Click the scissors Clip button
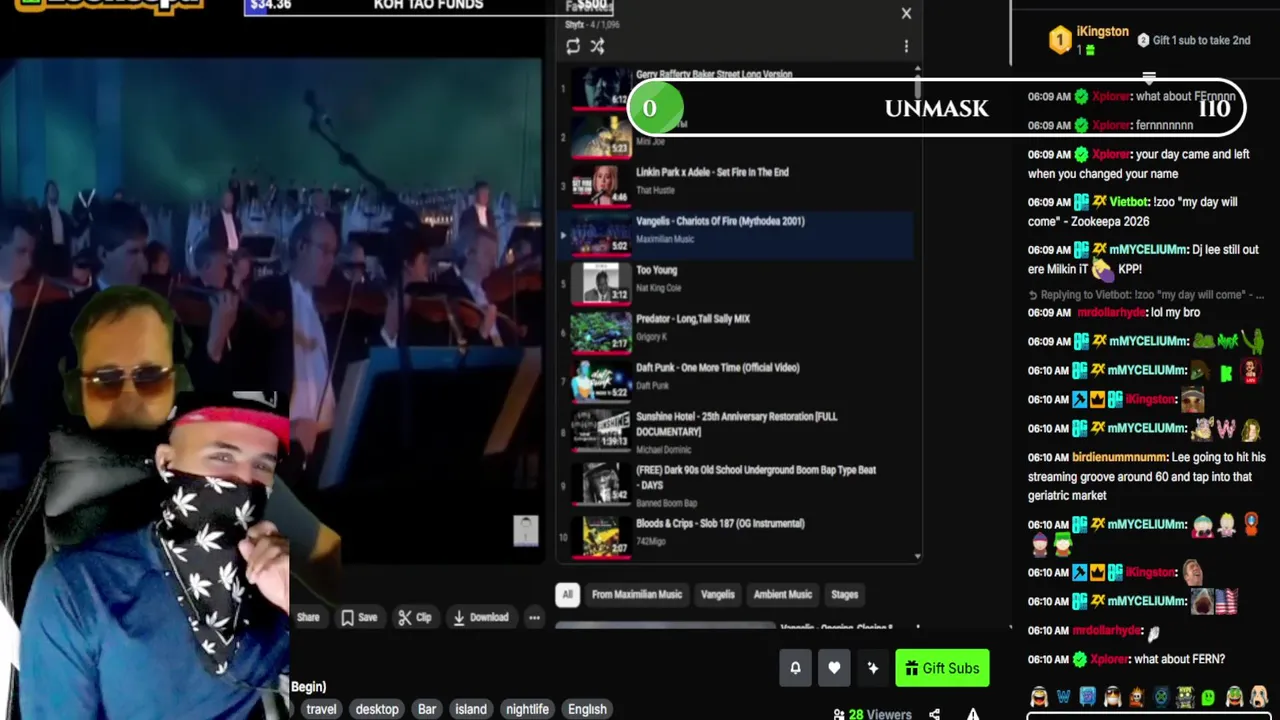 pyautogui.click(x=414, y=617)
